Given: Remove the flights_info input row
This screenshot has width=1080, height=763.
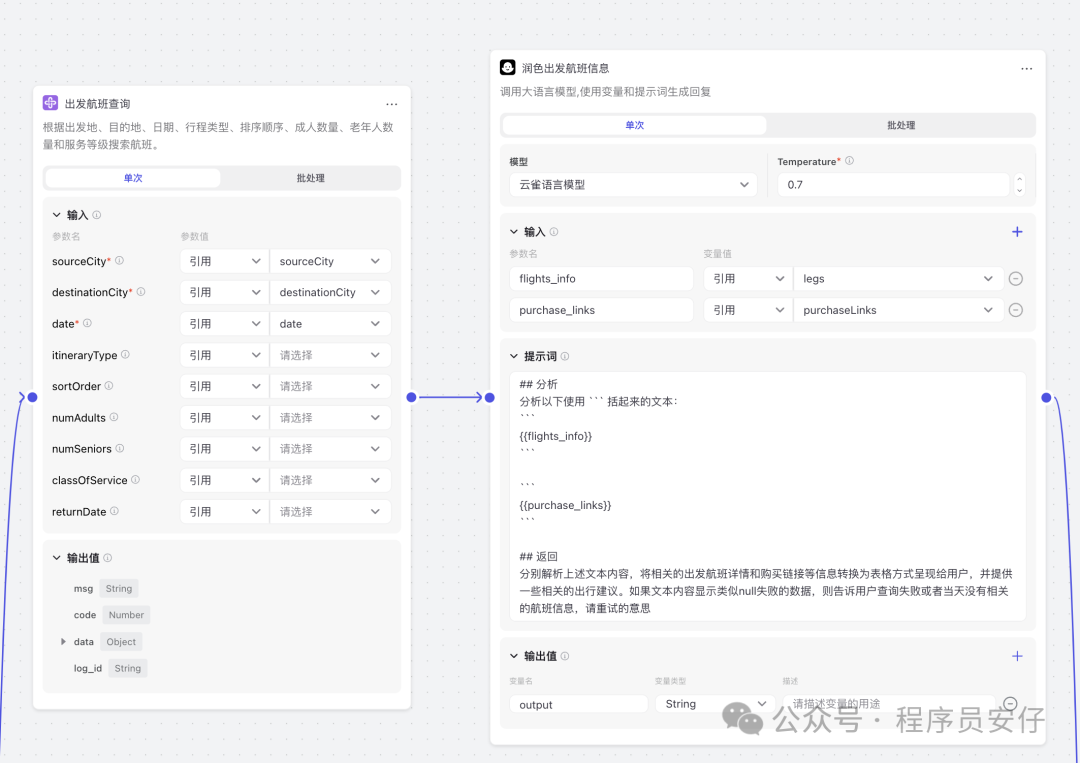Looking at the screenshot, I should (x=1015, y=279).
